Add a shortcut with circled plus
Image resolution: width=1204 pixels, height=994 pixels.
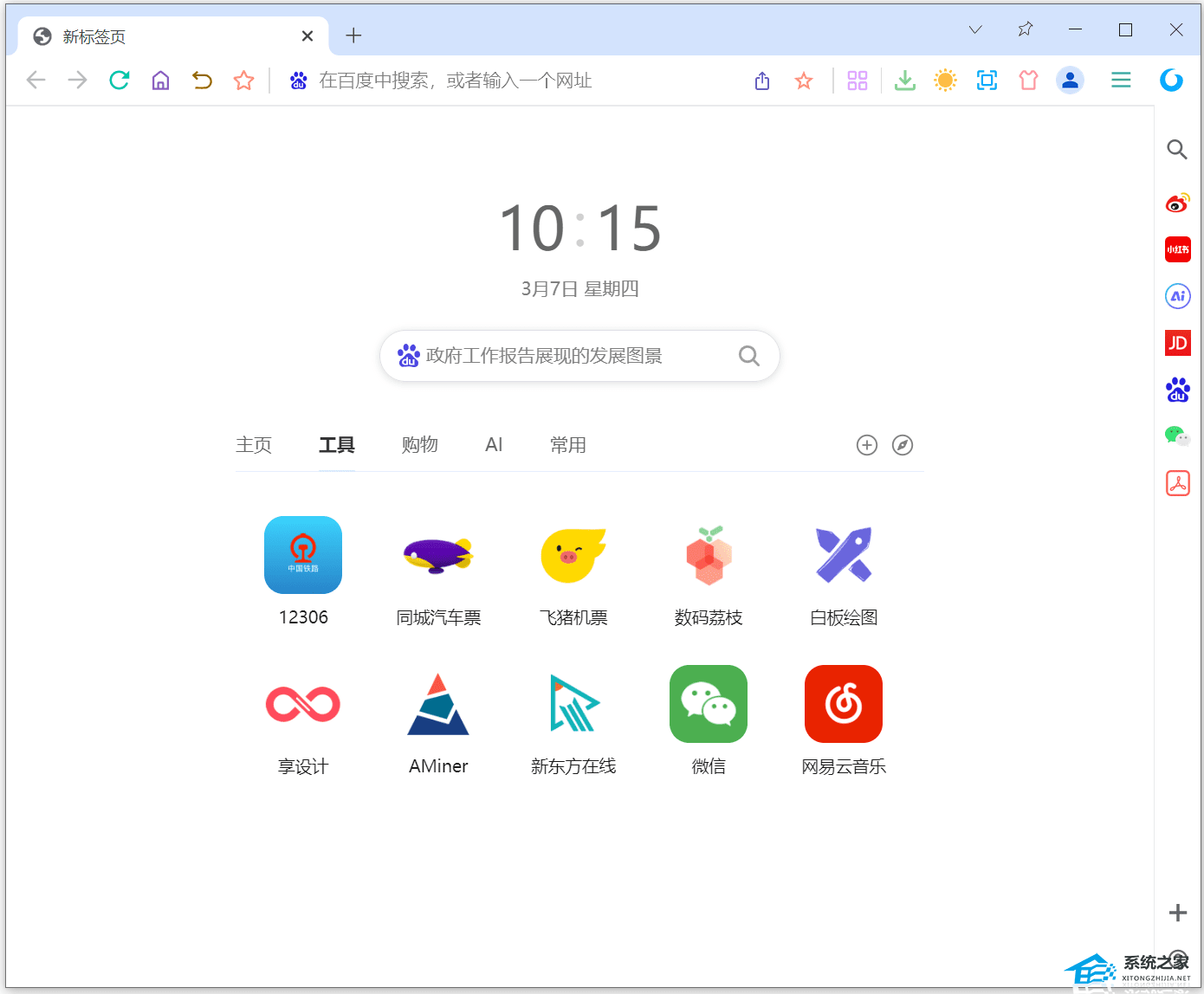pos(867,445)
